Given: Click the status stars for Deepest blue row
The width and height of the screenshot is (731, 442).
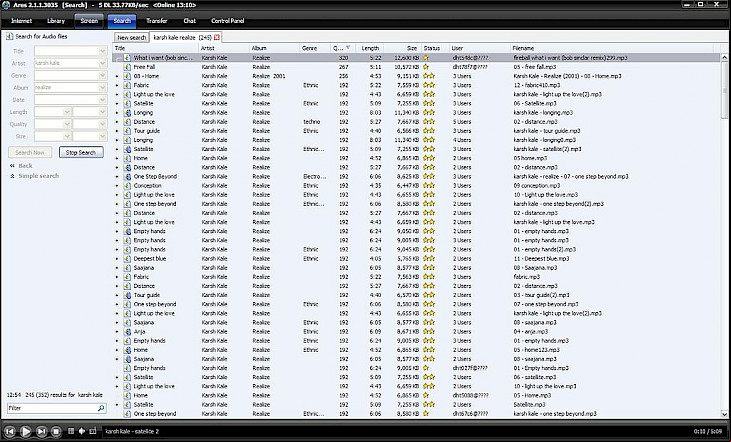Looking at the screenshot, I should (429, 258).
